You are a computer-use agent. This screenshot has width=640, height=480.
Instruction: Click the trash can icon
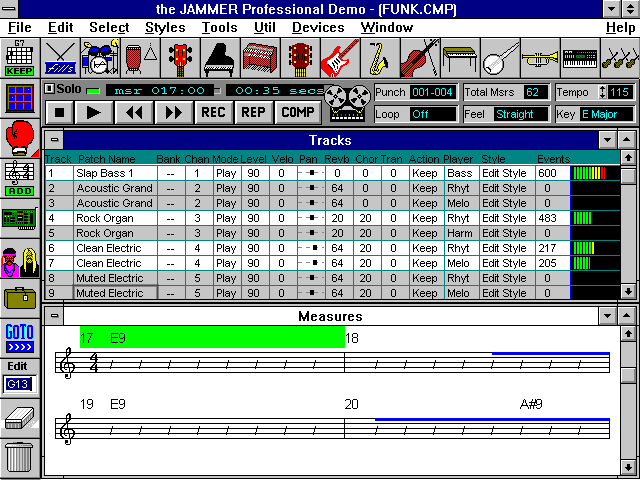18,457
